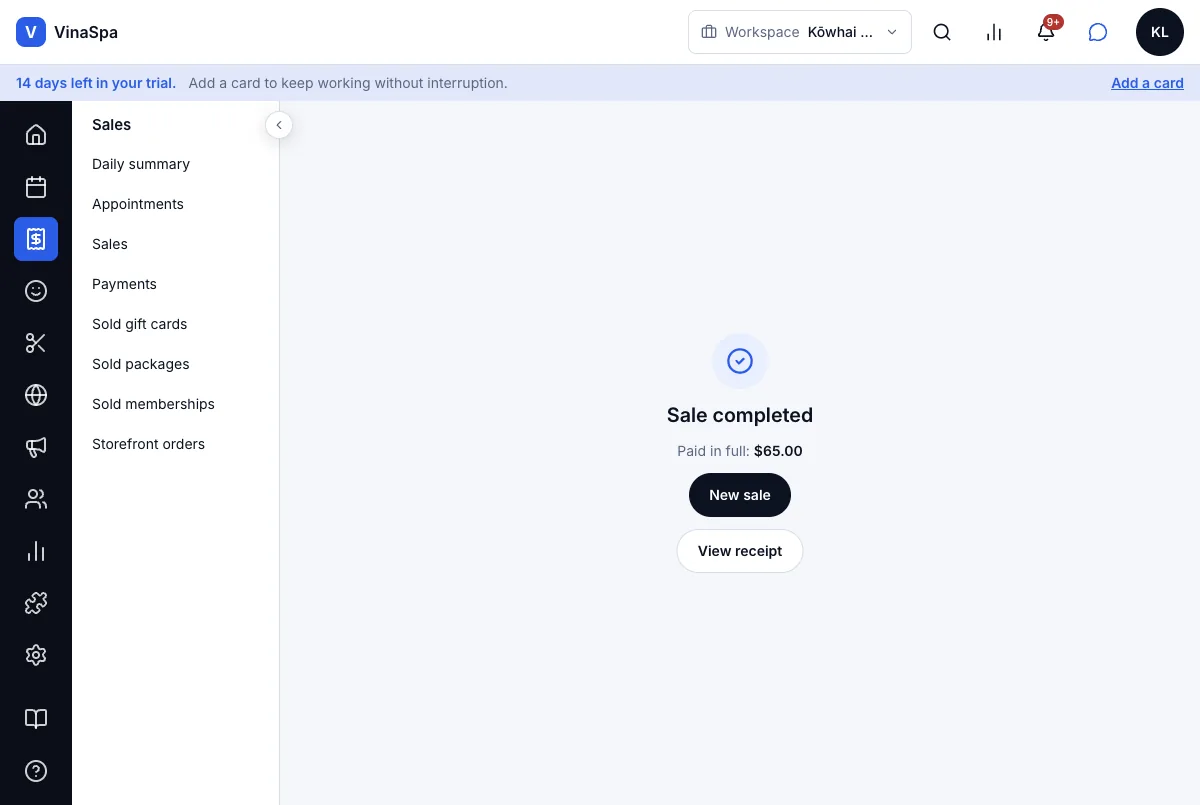Open the Calendar icon in sidebar

click(36, 187)
